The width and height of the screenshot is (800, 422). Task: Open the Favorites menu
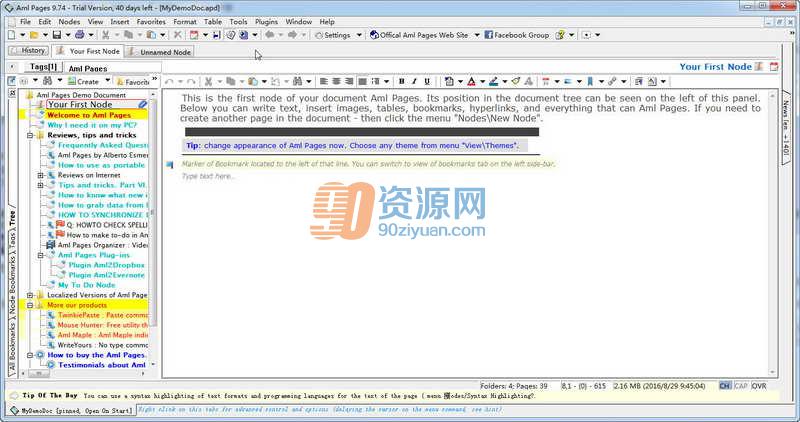point(151,22)
